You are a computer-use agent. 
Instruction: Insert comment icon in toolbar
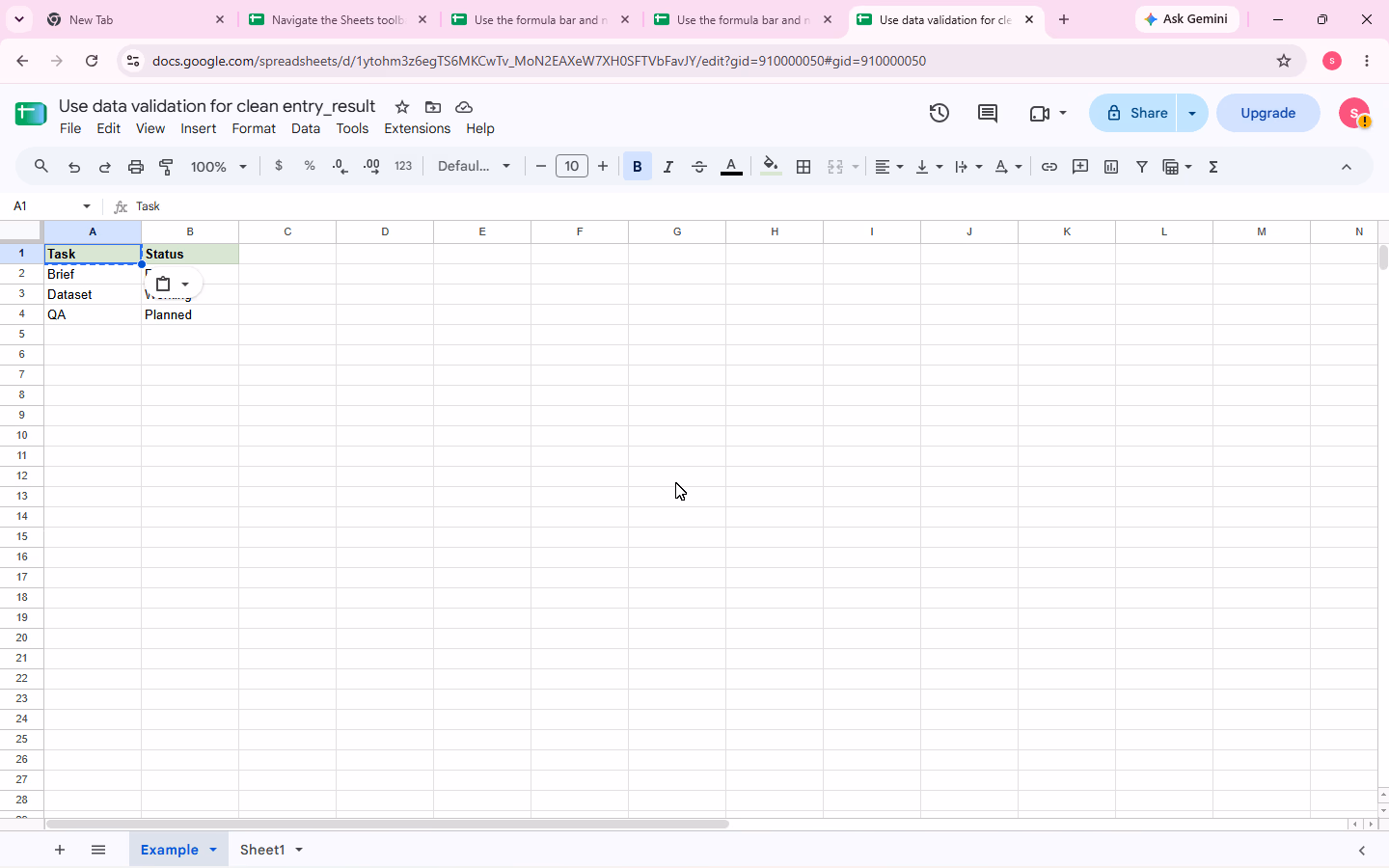1080,167
